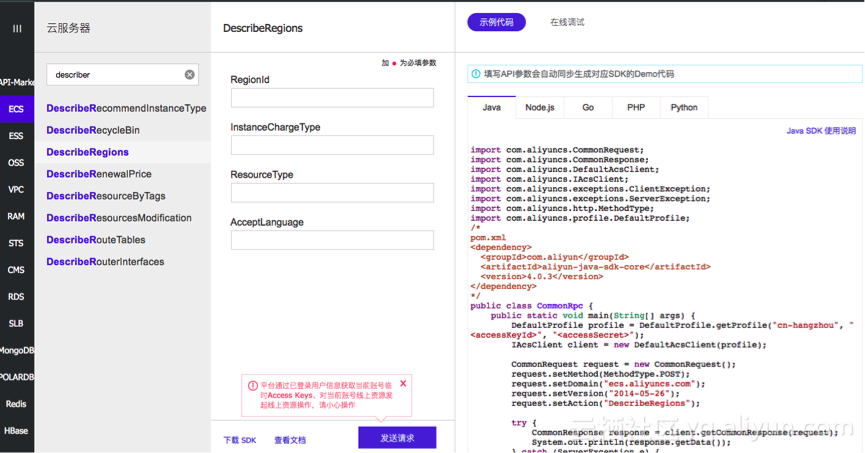Select the Node.js code tab
Image resolution: width=865 pixels, height=453 pixels.
click(540, 108)
